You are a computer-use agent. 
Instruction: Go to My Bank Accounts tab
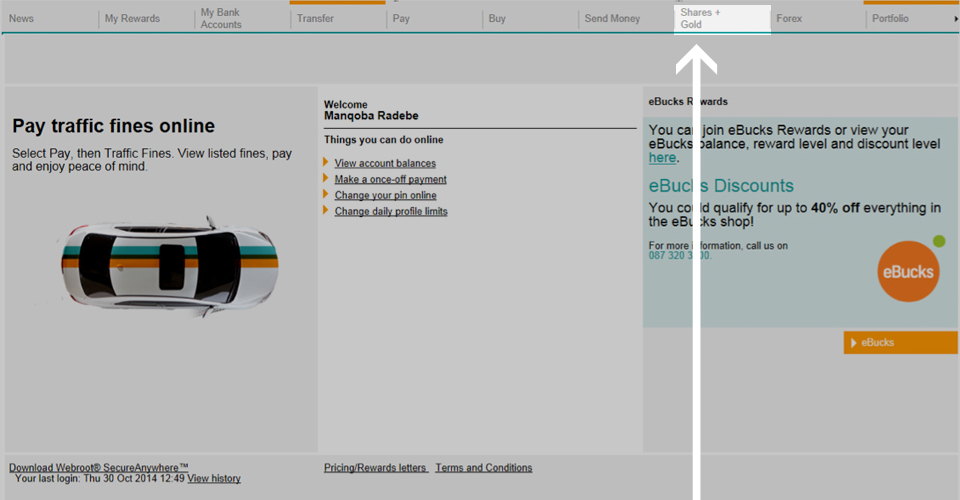221,19
